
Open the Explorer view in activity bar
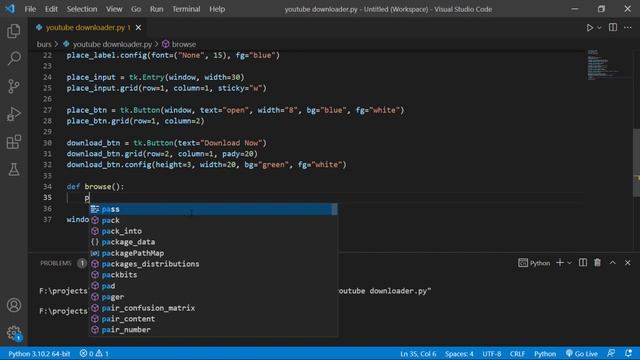(14, 31)
